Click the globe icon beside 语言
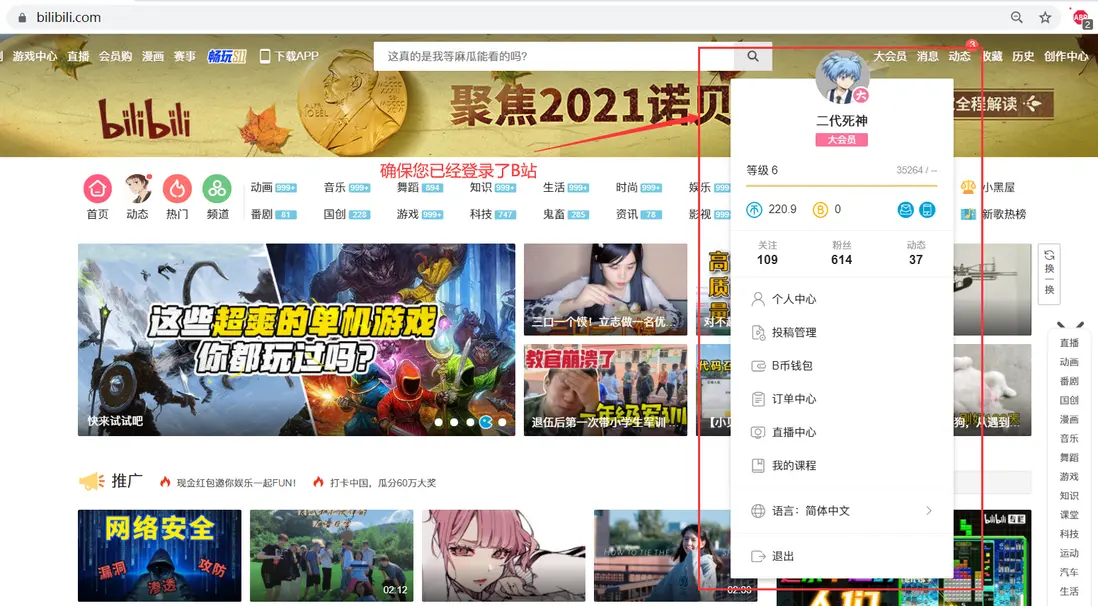The height and width of the screenshot is (606, 1098). (758, 510)
